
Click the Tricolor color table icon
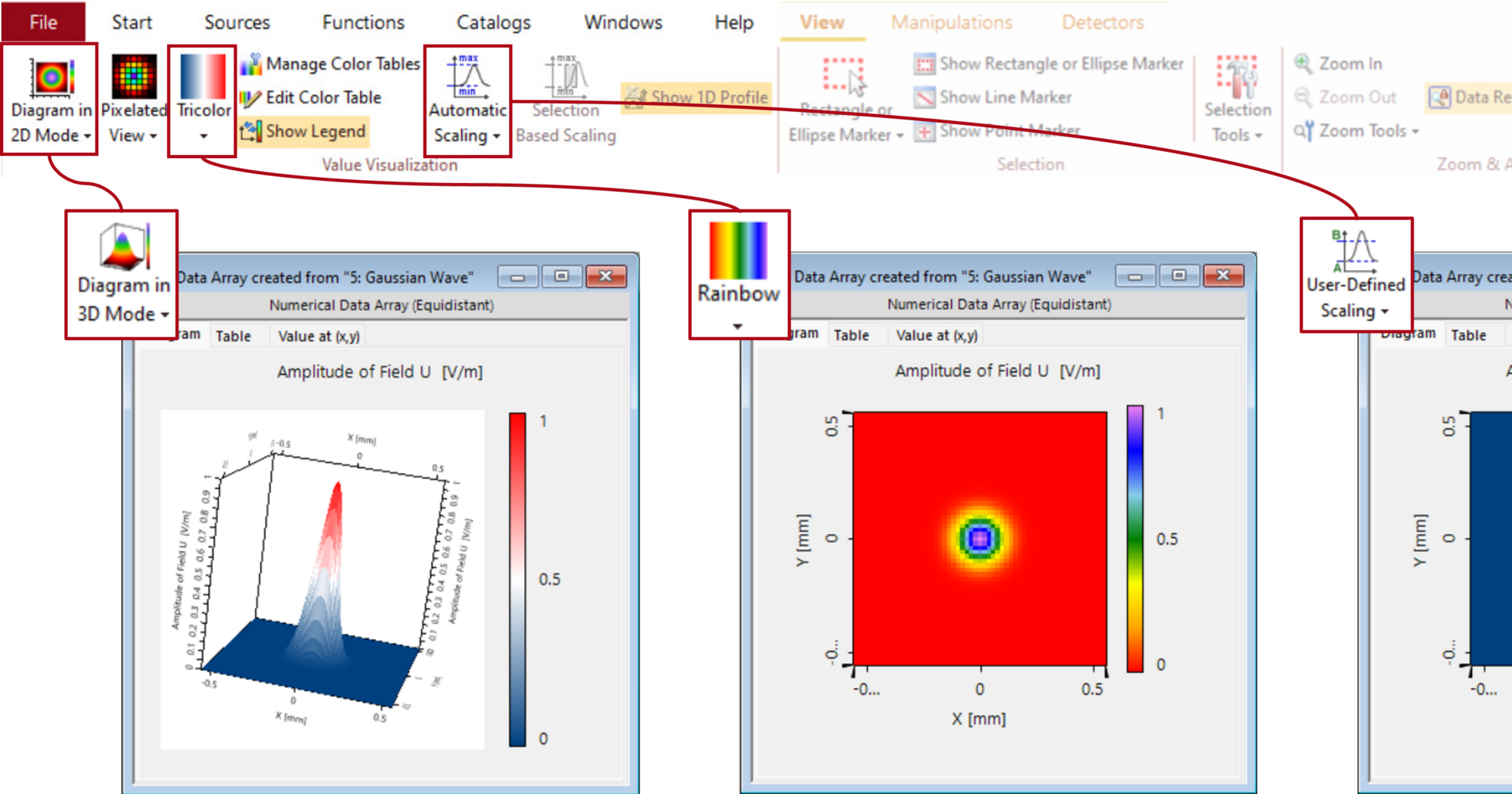203,78
